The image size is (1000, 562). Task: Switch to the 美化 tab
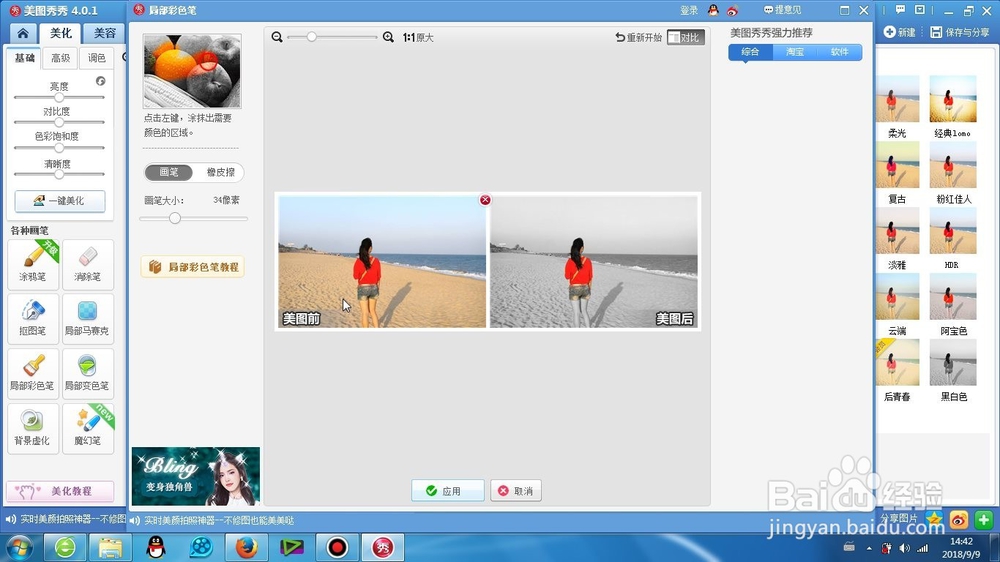click(x=61, y=33)
